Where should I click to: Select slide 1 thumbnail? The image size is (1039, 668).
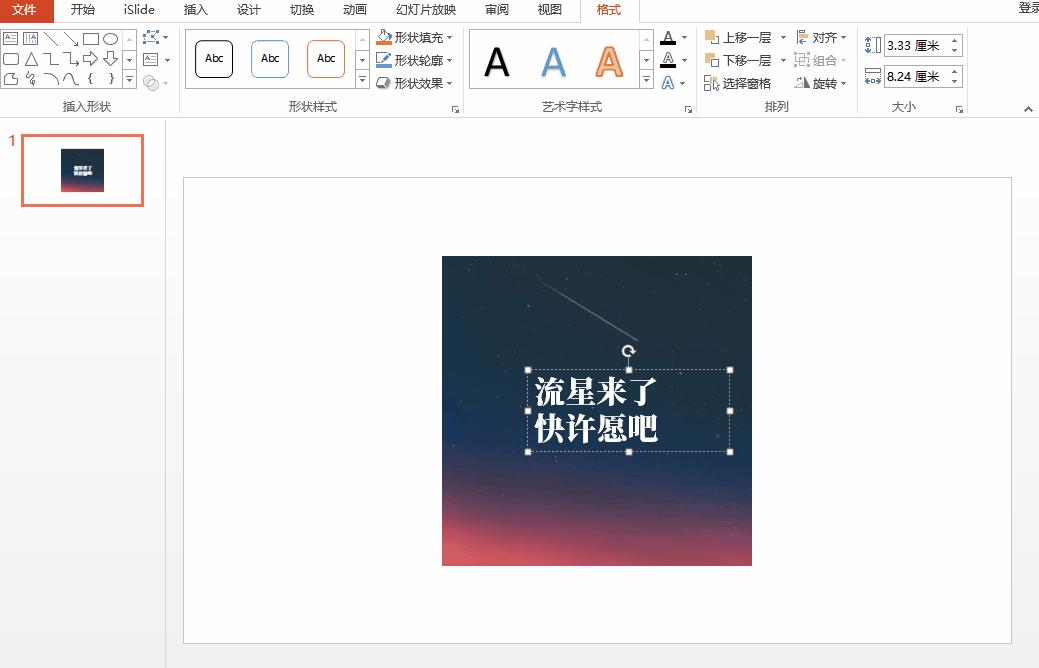coord(82,170)
